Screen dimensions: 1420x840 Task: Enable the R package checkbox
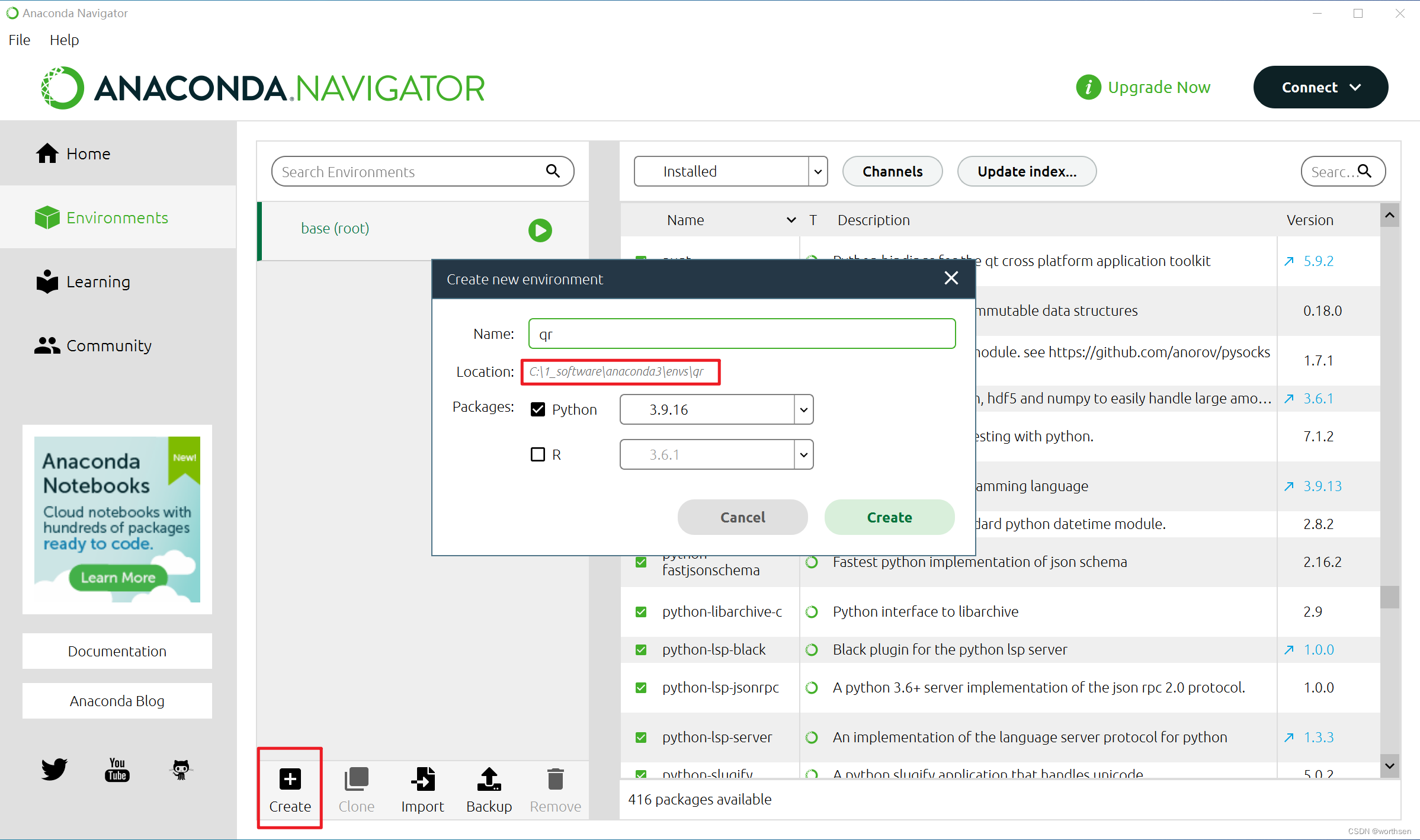[537, 454]
